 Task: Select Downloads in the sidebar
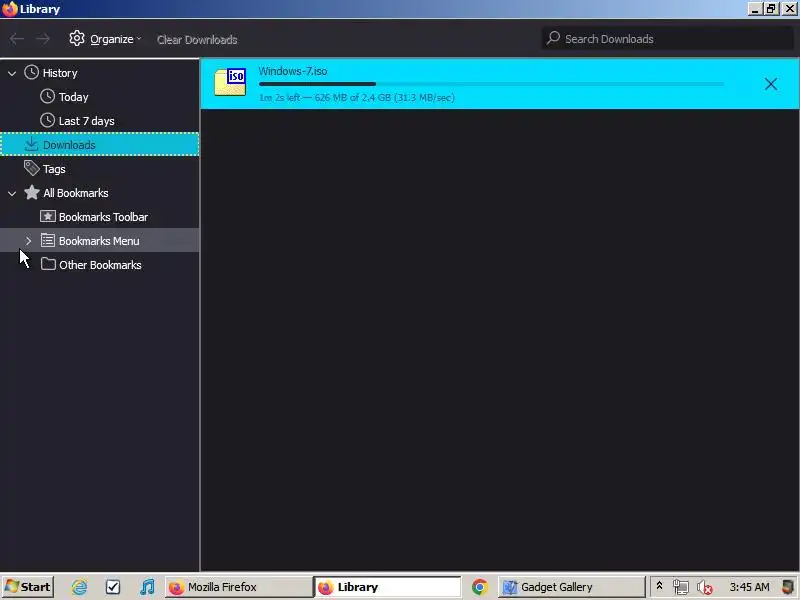point(99,145)
